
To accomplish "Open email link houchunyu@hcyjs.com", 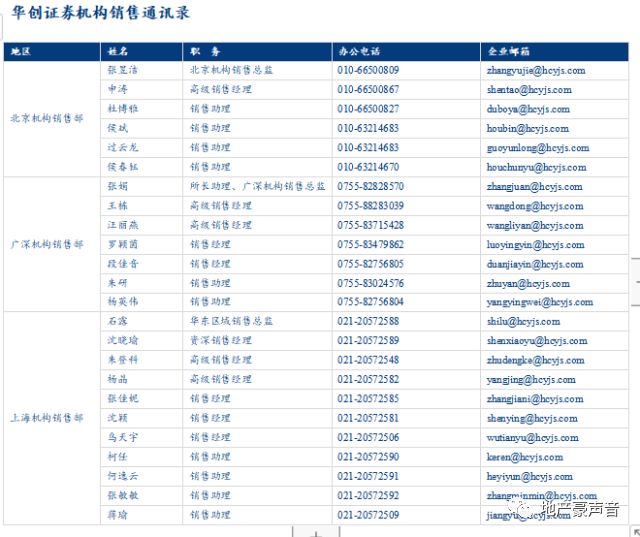I will pyautogui.click(x=536, y=167).
